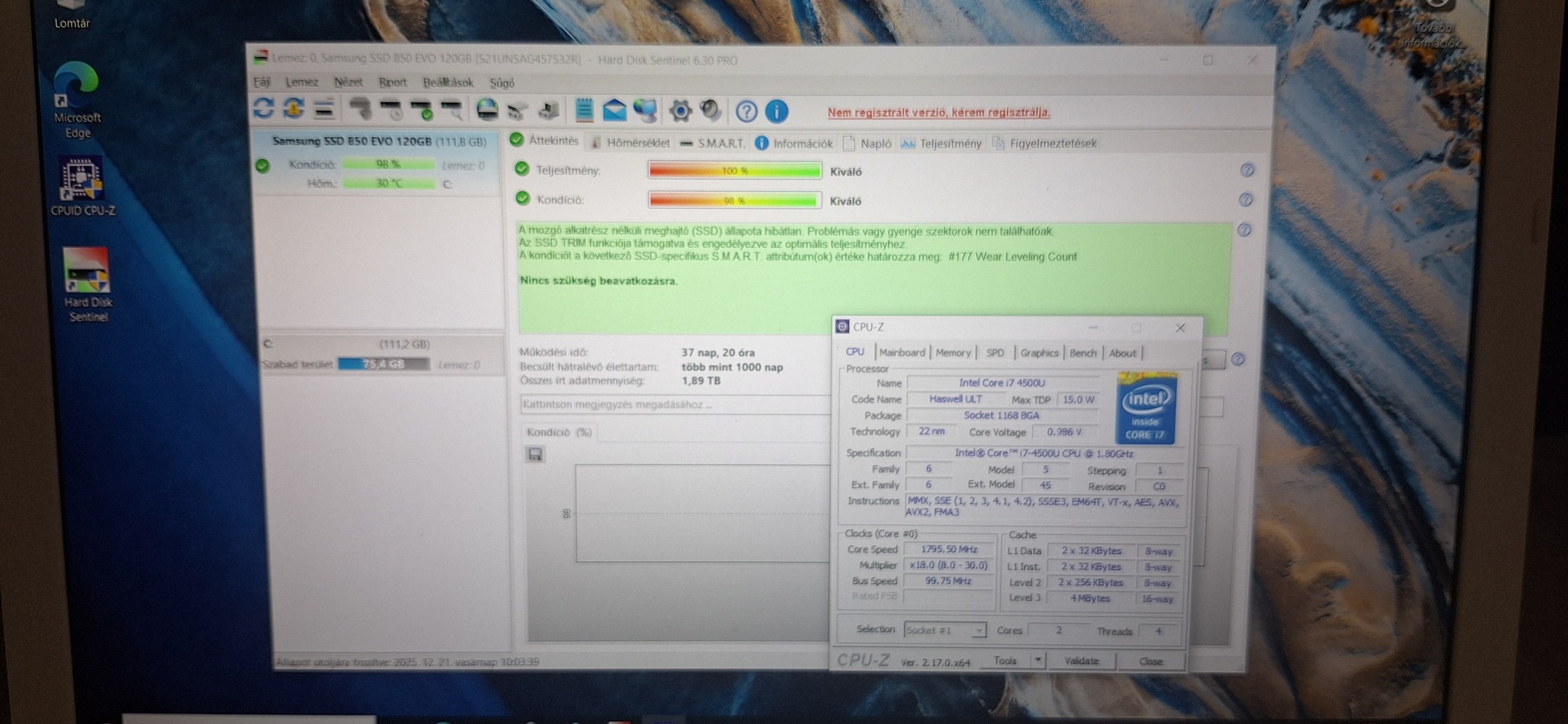Click the Kondíció 98 % gradient bar
This screenshot has height=724, width=1568.
[734, 201]
